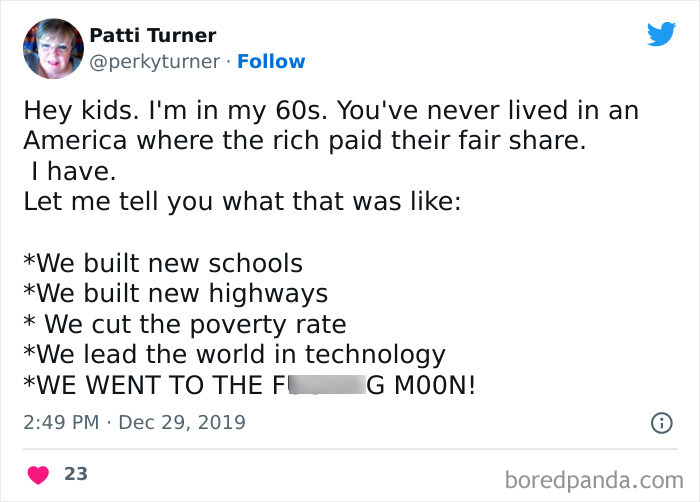Click the Patti Turner display name
Screen dimensions: 700x502
152,35
